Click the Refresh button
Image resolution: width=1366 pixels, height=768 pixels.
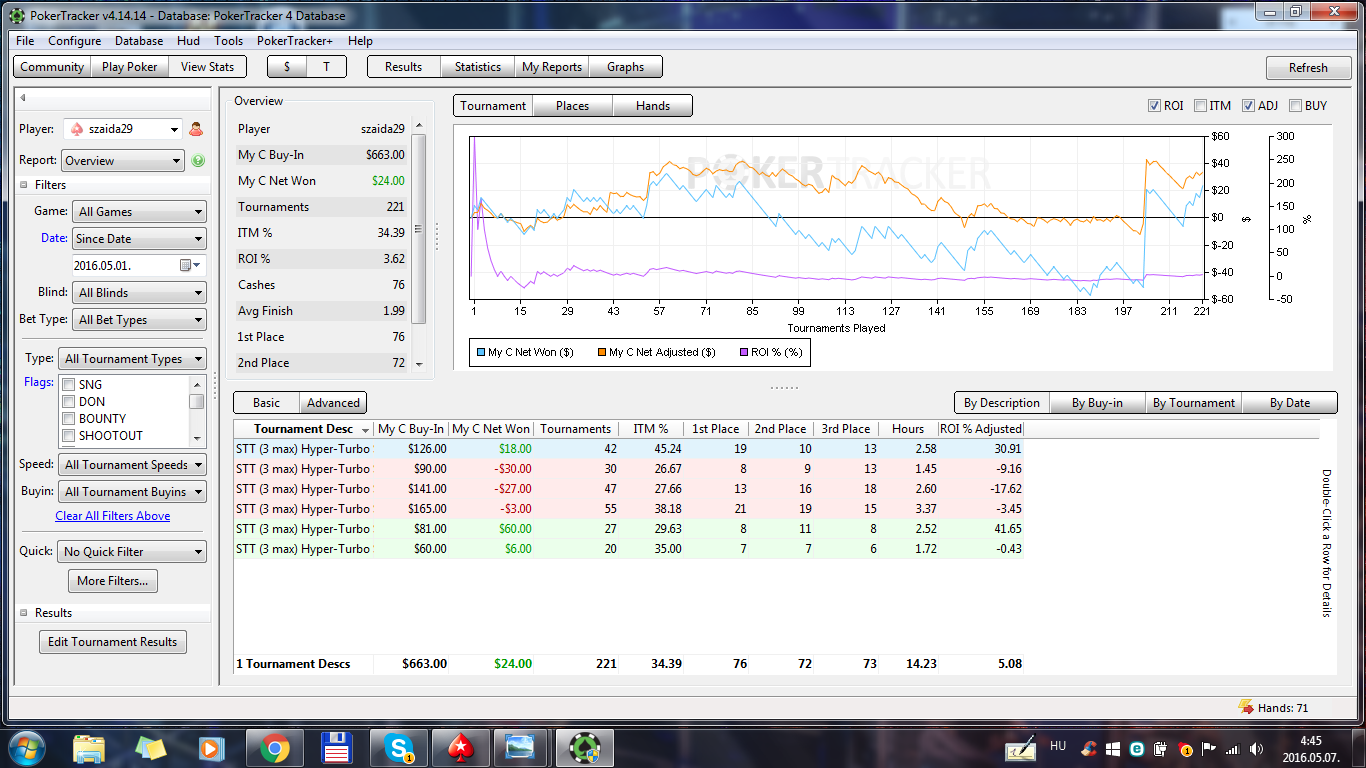1308,68
